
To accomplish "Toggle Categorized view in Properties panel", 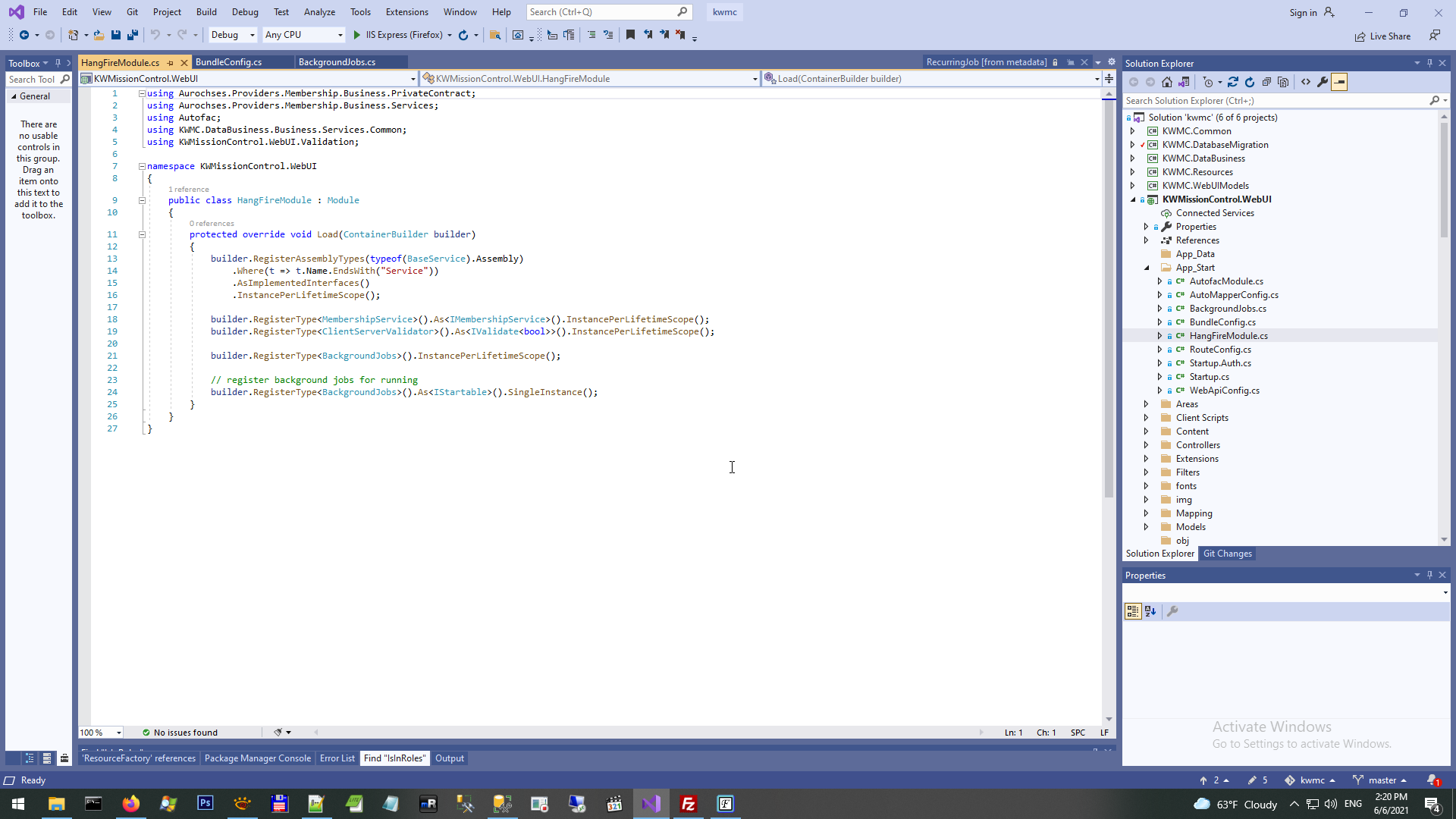I will tap(1133, 611).
